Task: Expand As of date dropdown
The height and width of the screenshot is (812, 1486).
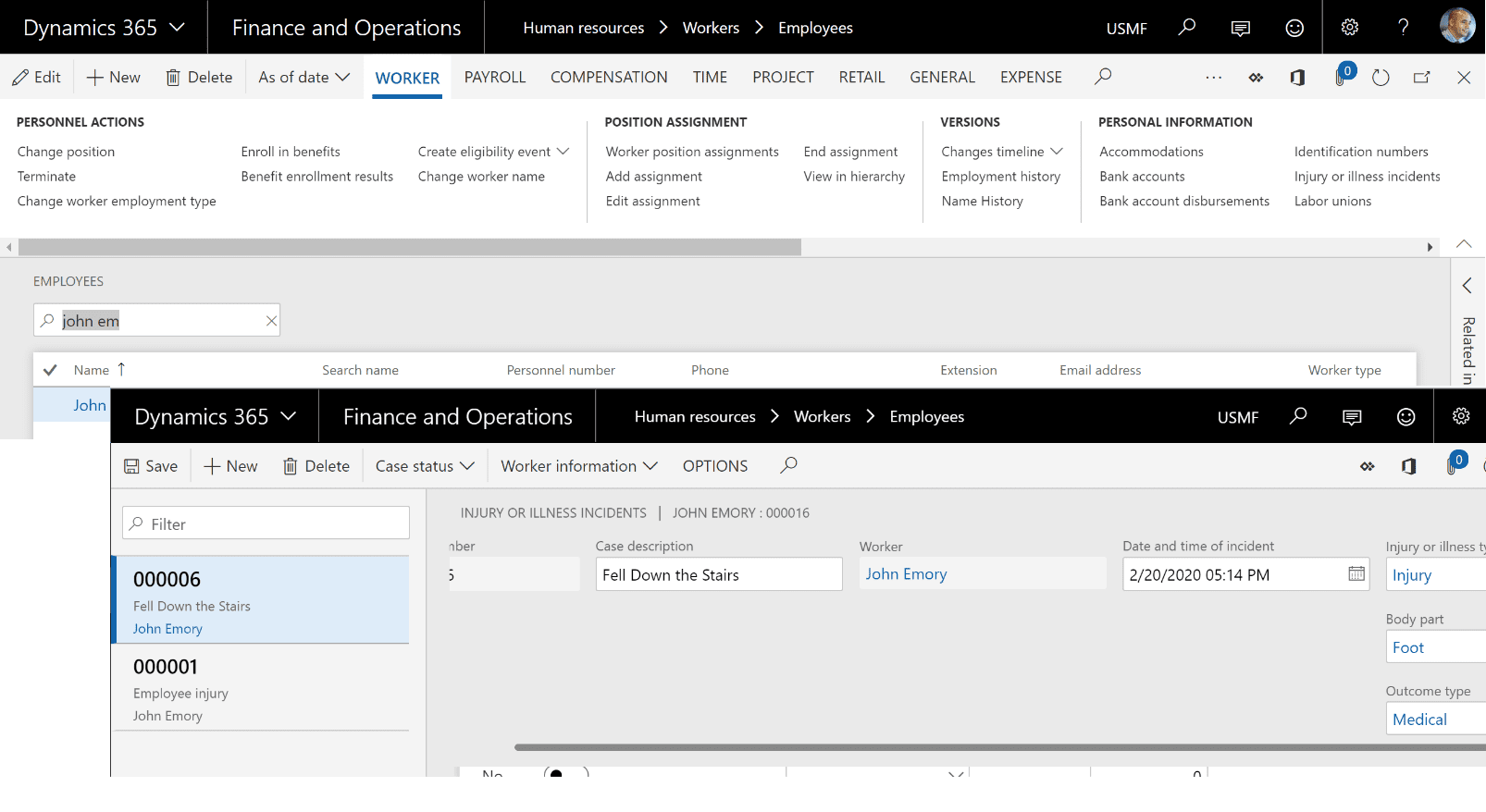Action: tap(303, 78)
